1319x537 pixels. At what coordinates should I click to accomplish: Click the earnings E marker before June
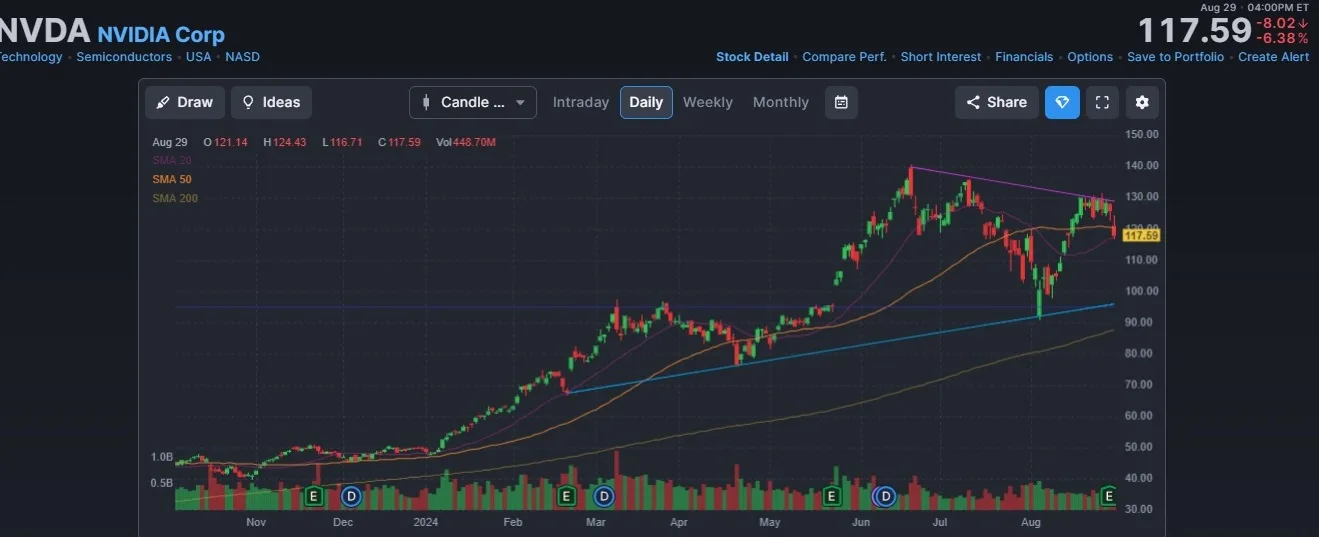[830, 495]
